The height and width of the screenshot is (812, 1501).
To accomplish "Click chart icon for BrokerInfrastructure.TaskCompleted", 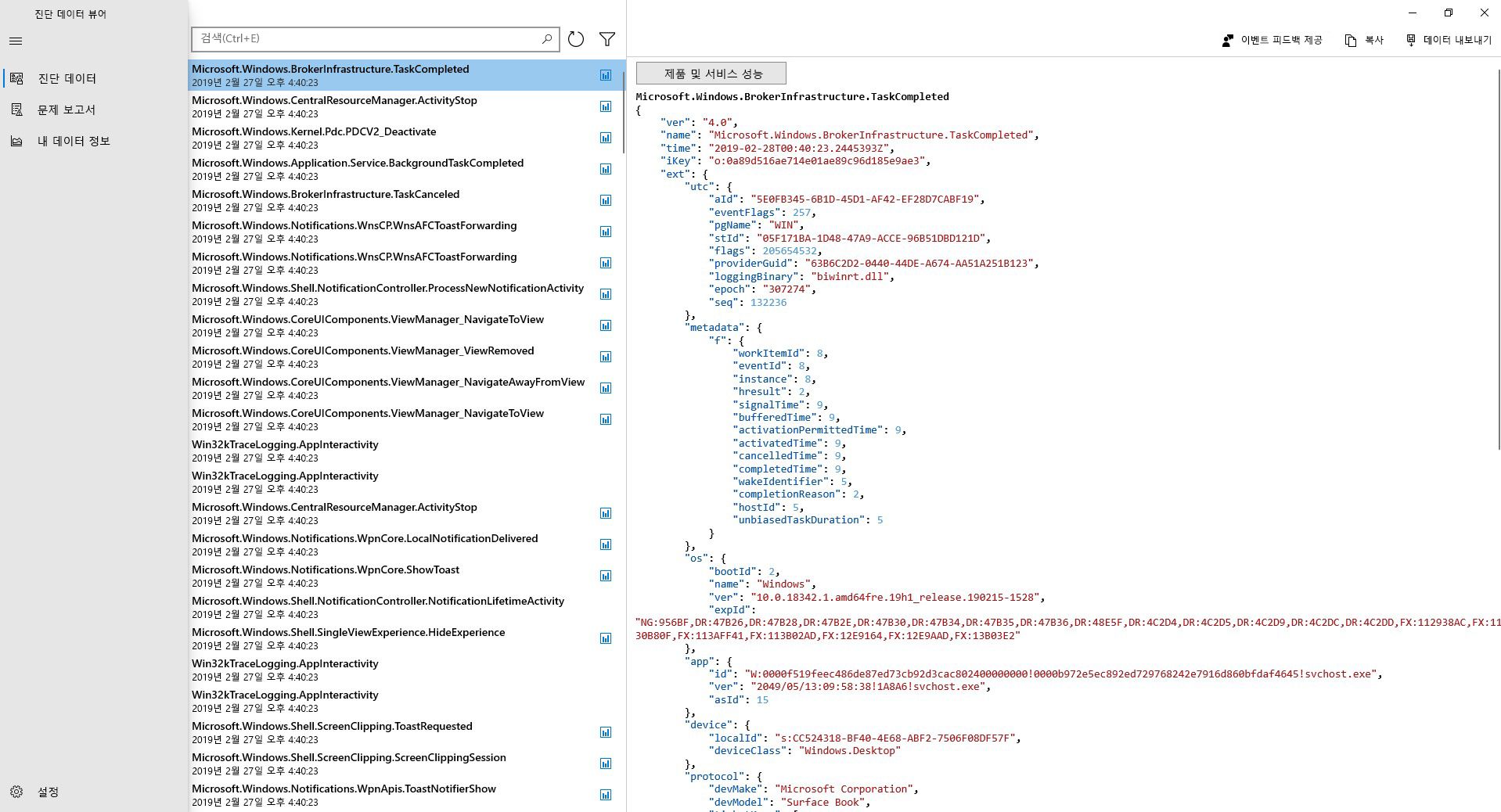I will pos(606,75).
